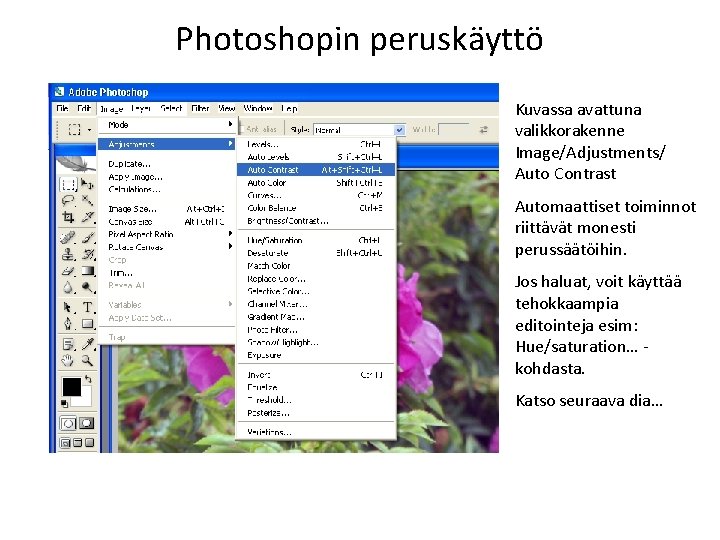Open the Layer menu

pyautogui.click(x=141, y=108)
